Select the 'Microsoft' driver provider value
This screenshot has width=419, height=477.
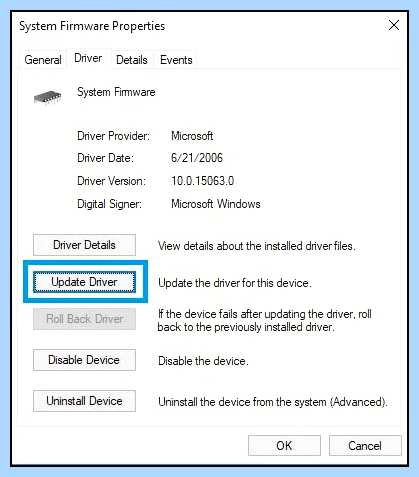[192, 136]
